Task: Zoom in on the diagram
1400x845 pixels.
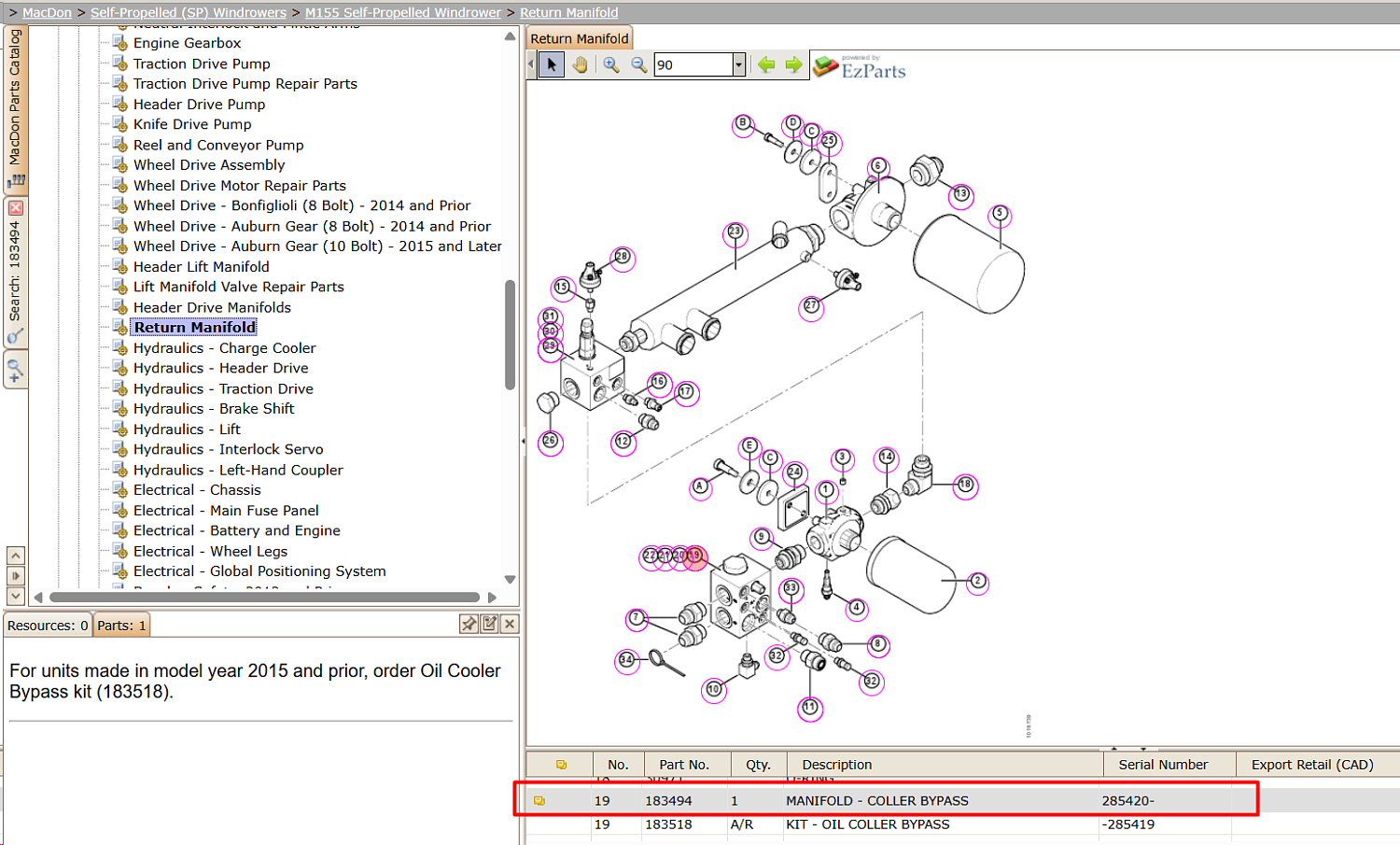Action: pos(611,64)
